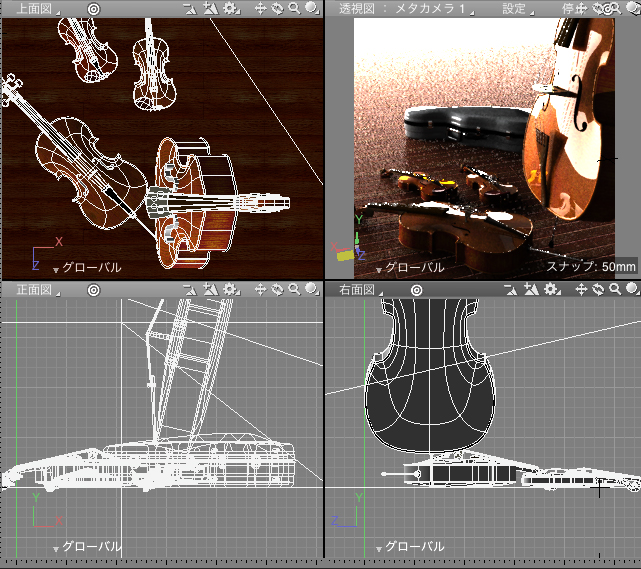Click the triangle-star icon in 上面図 header
Screen dimensions: 641x569
pyautogui.click(x=211, y=8)
